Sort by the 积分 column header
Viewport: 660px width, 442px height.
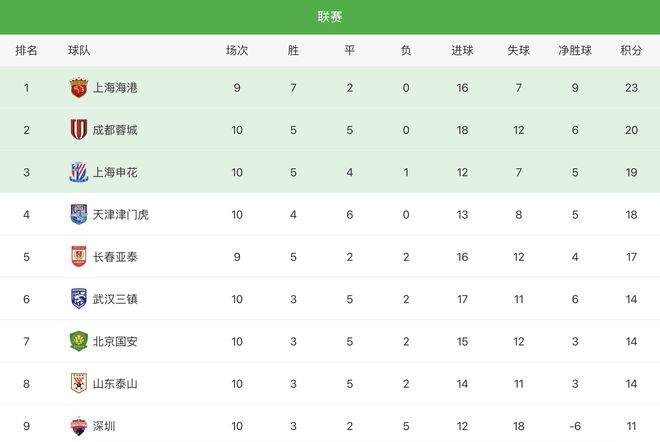tap(631, 50)
